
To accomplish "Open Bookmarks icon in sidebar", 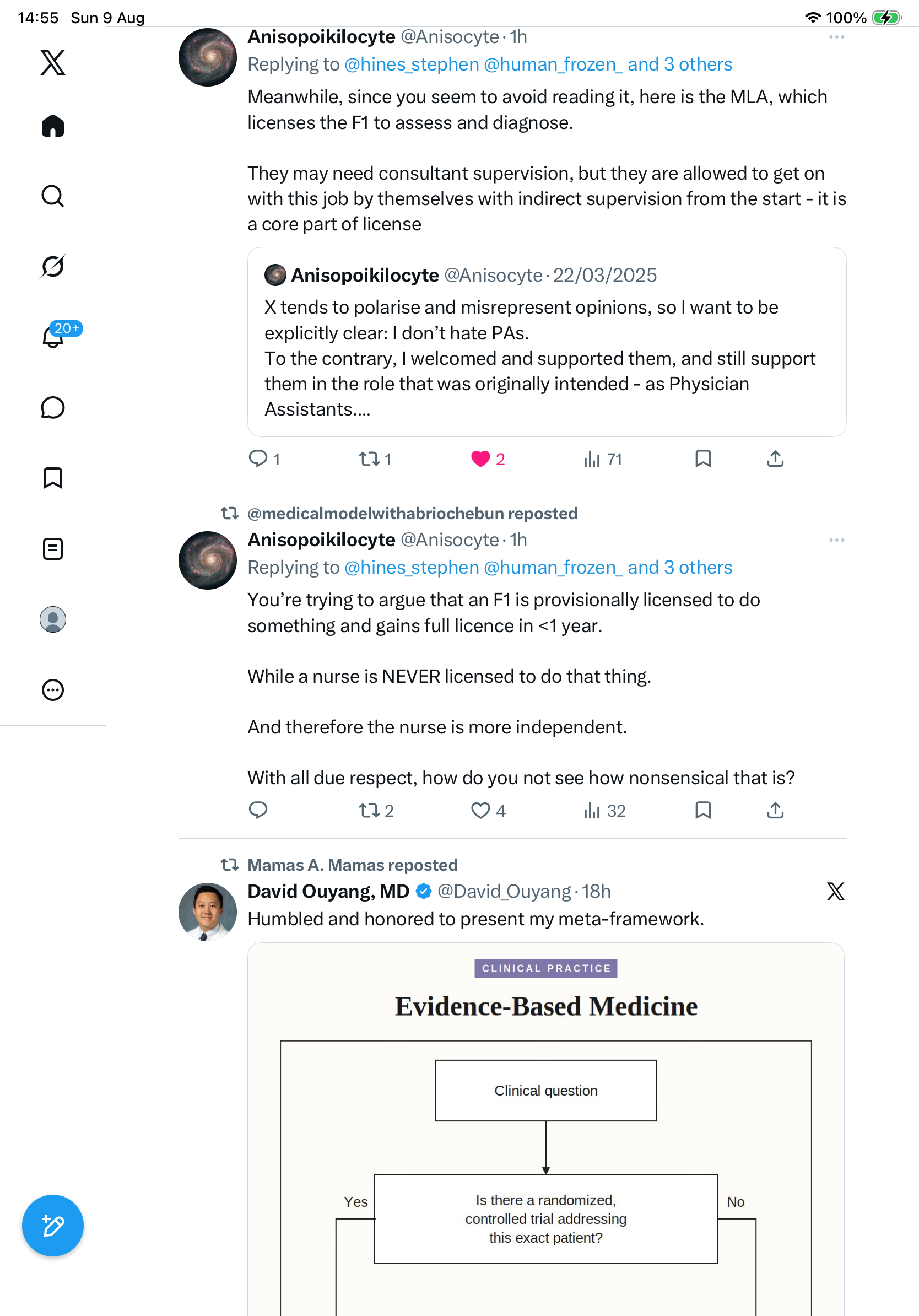I will coord(53,478).
